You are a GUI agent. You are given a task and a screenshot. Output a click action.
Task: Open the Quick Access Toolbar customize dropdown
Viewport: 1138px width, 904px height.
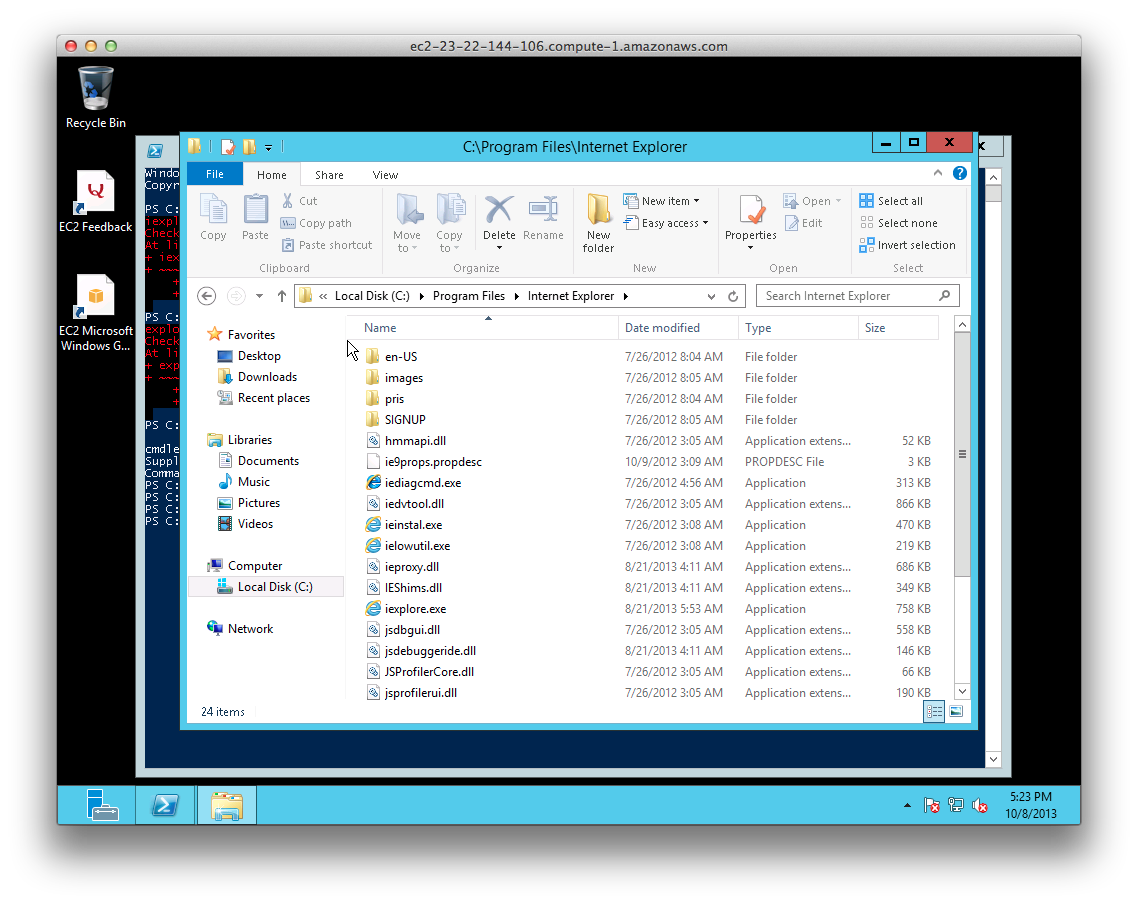point(269,147)
